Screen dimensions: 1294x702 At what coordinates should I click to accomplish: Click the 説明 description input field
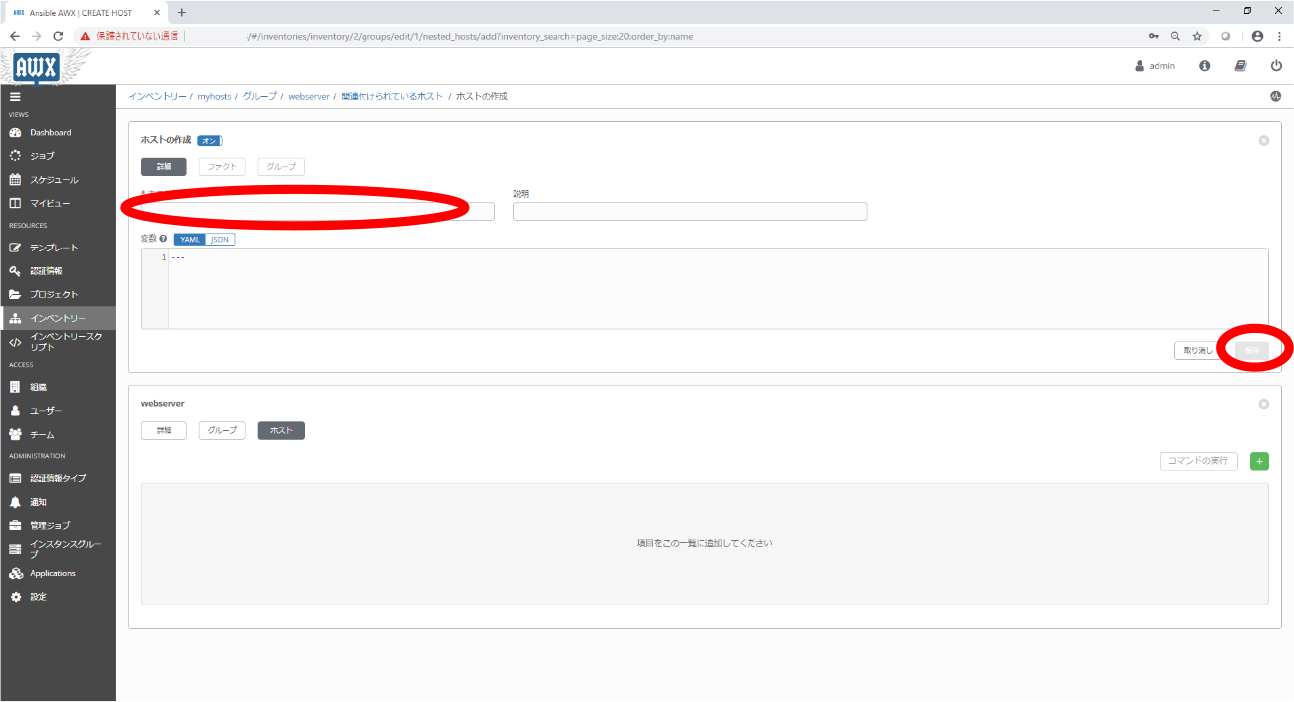coord(690,211)
